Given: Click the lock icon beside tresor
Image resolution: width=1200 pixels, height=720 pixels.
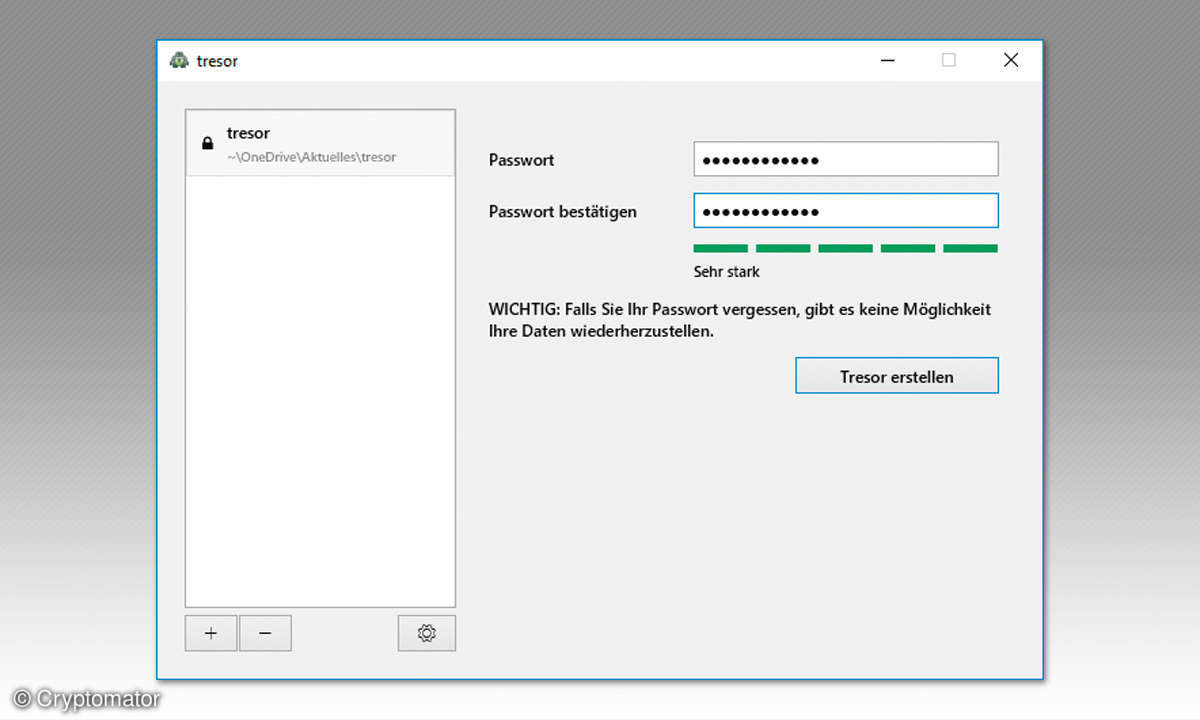Looking at the screenshot, I should (x=208, y=144).
